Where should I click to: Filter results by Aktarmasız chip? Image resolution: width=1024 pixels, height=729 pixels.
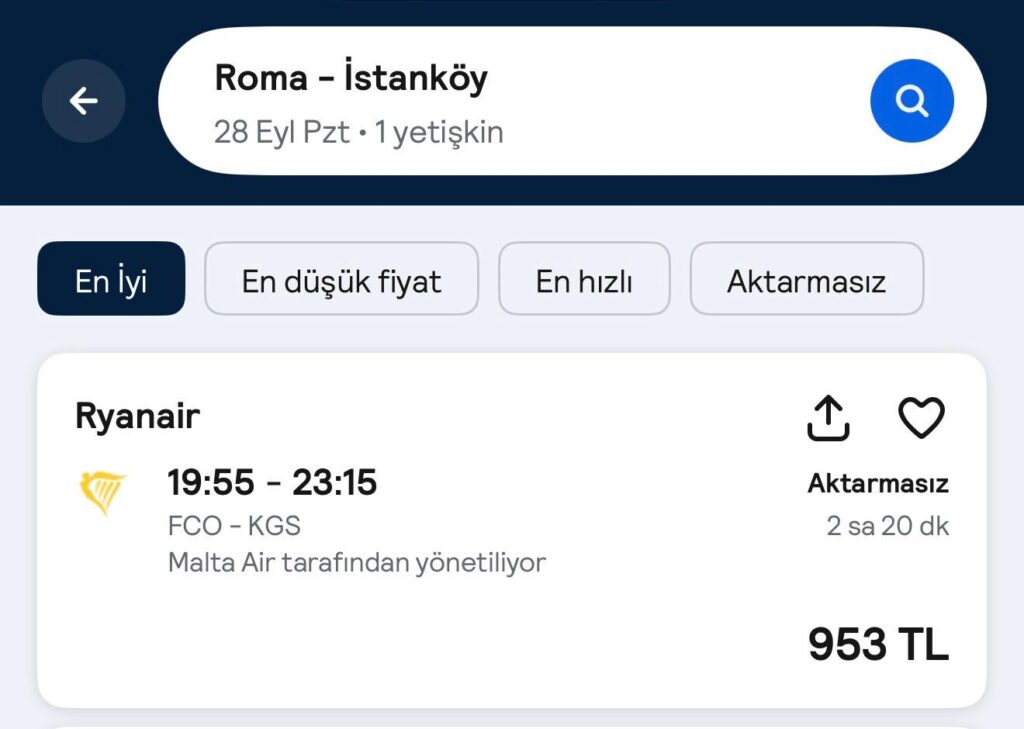pos(807,279)
